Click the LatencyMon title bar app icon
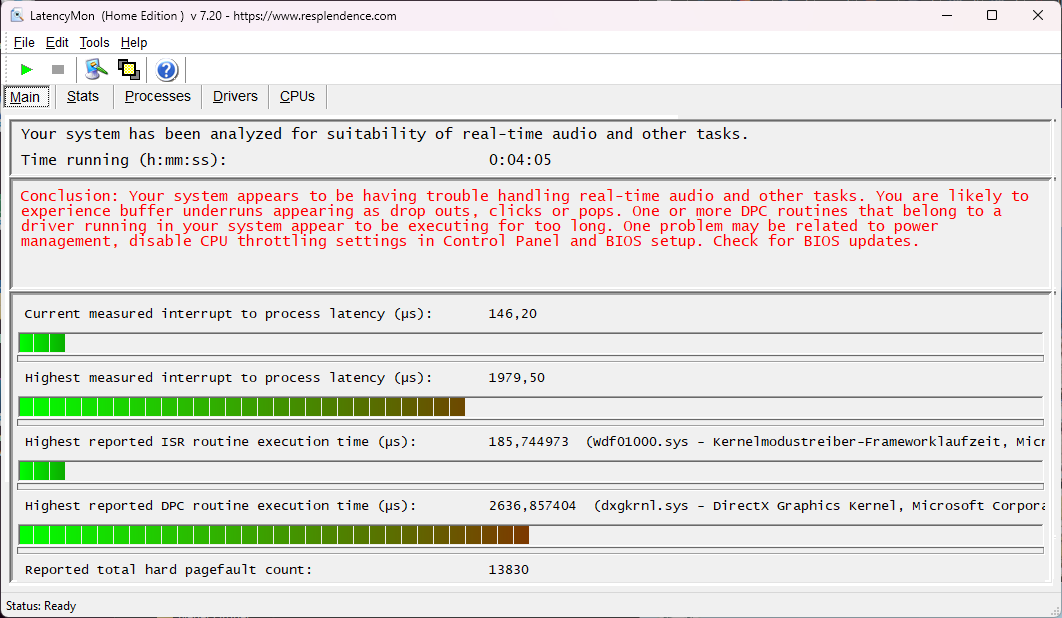1062x618 pixels. coord(17,16)
